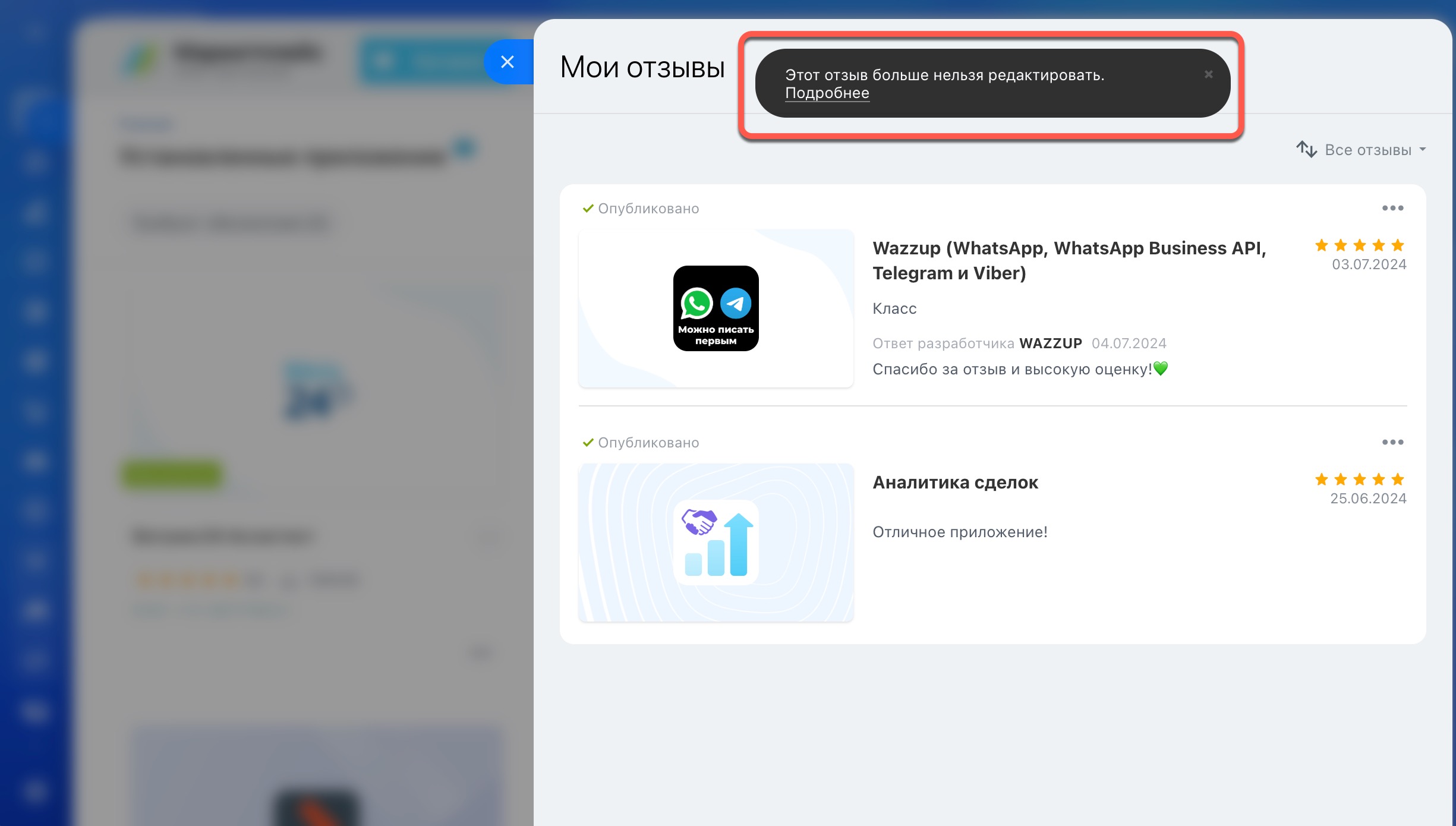1456x826 pixels.
Task: Open the Подробнее link in the notification
Action: (827, 93)
